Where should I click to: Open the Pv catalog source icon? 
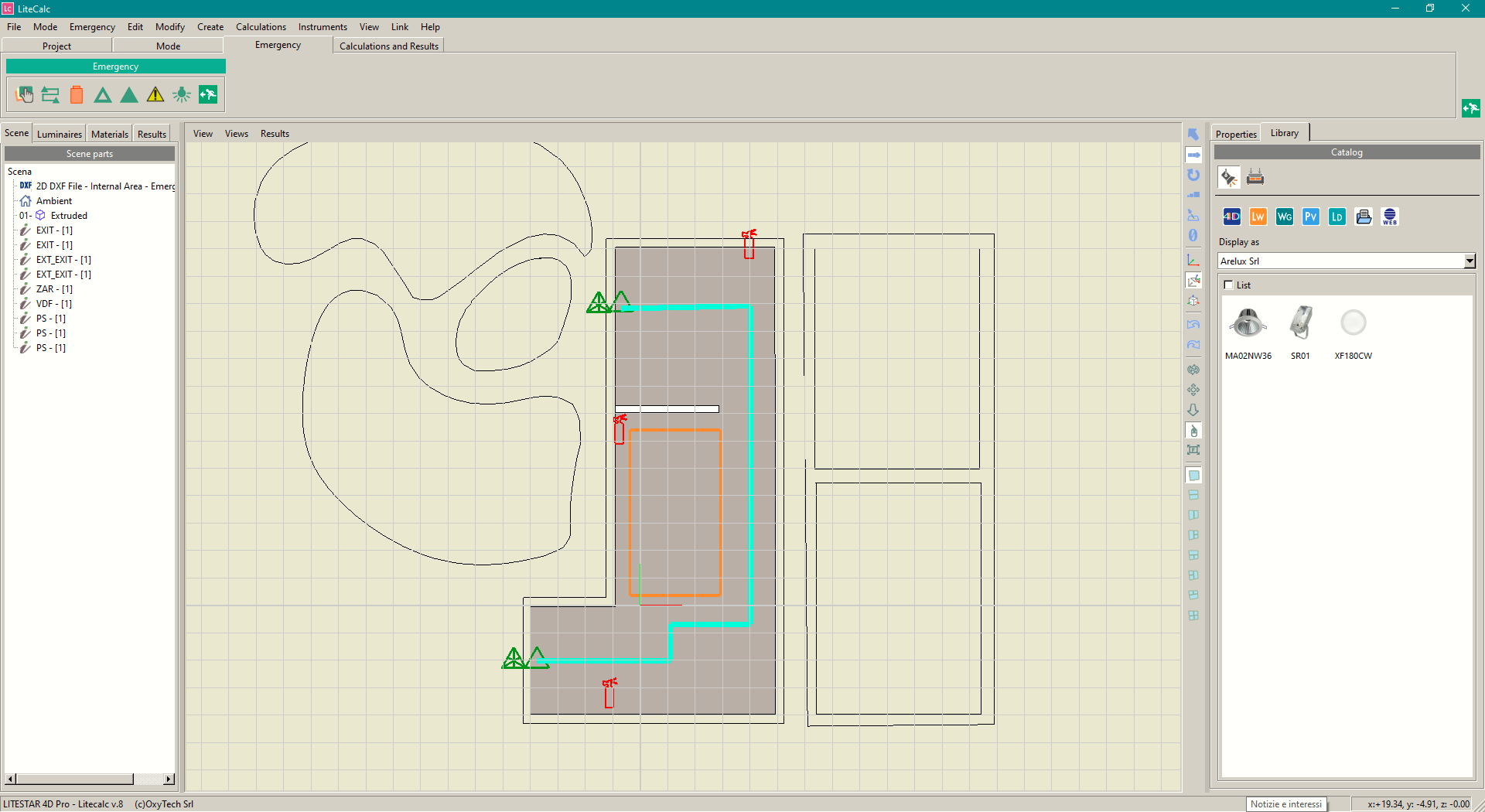pos(1311,217)
